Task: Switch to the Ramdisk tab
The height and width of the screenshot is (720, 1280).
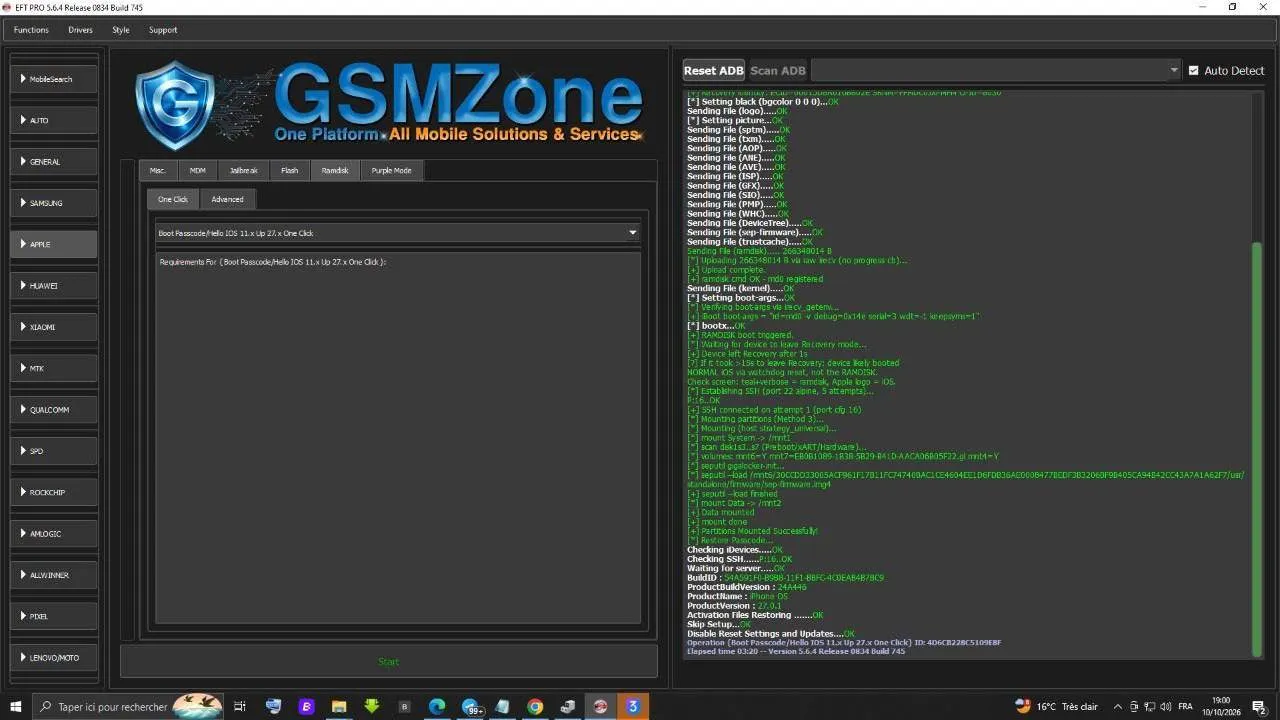Action: click(335, 170)
